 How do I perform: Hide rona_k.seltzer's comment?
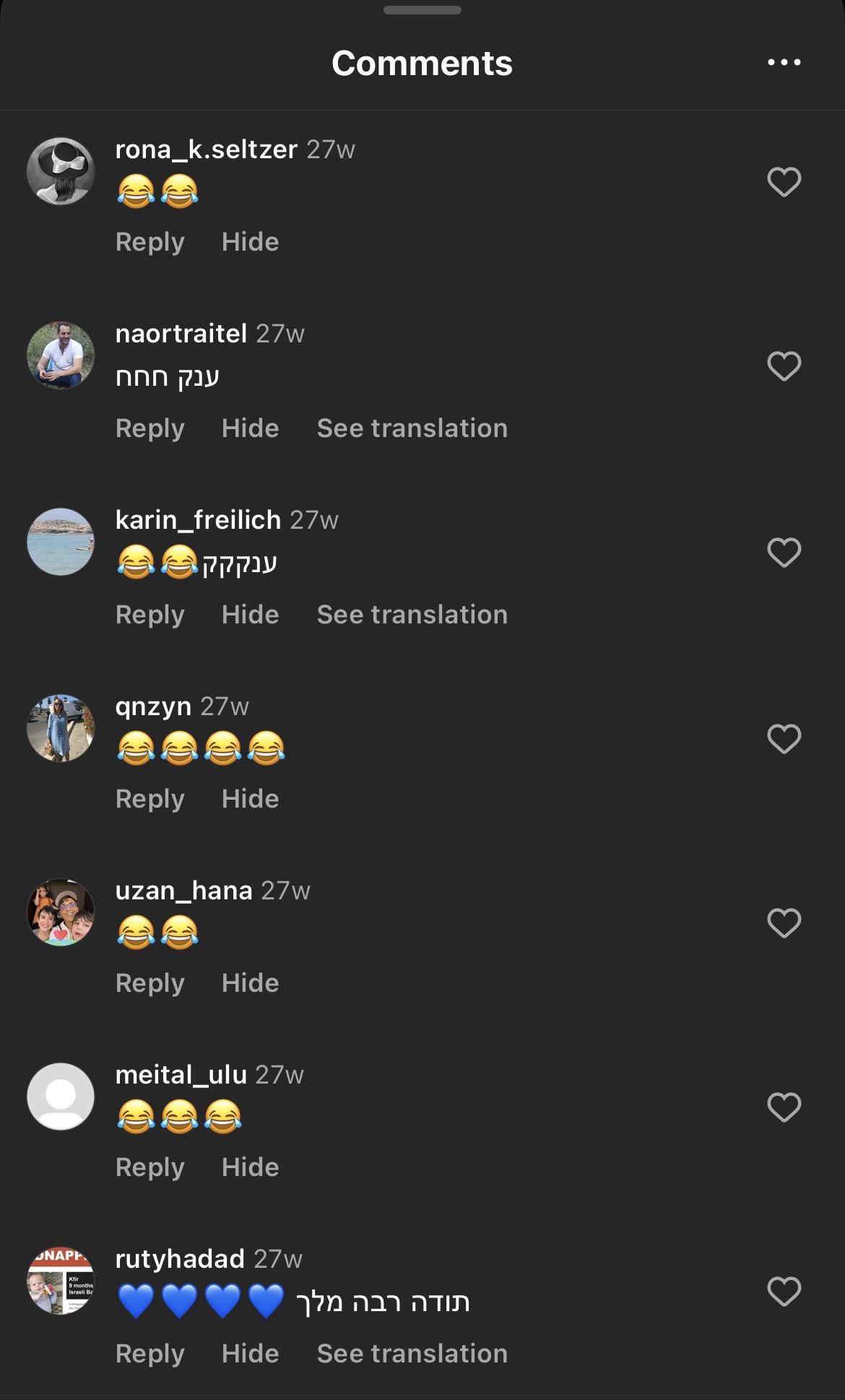point(250,242)
